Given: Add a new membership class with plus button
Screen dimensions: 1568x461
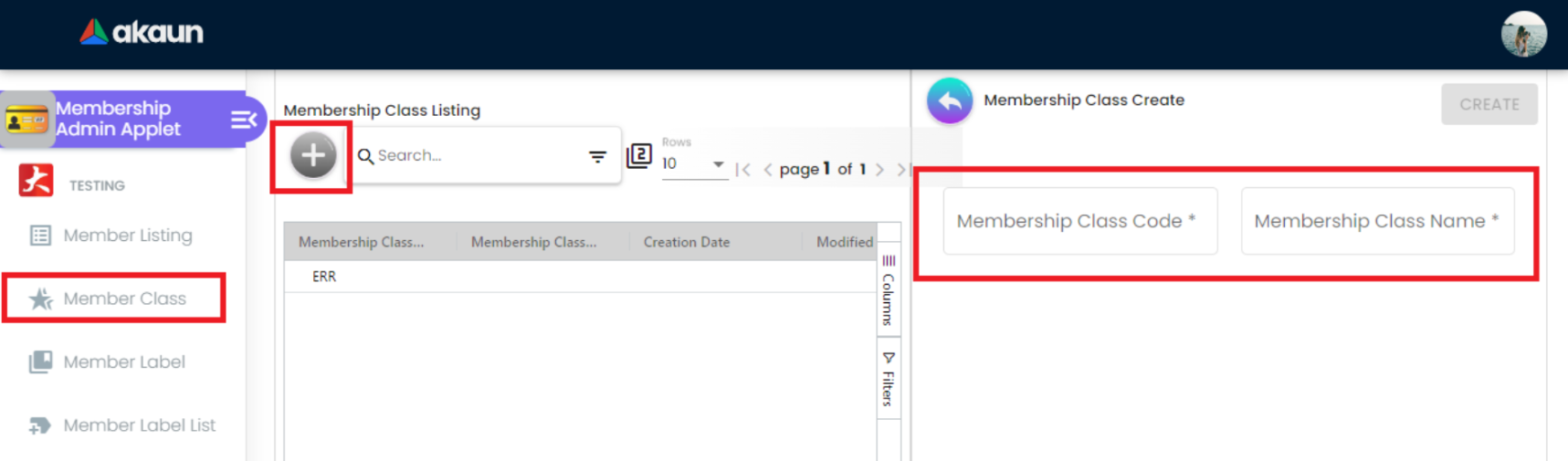Looking at the screenshot, I should [313, 155].
